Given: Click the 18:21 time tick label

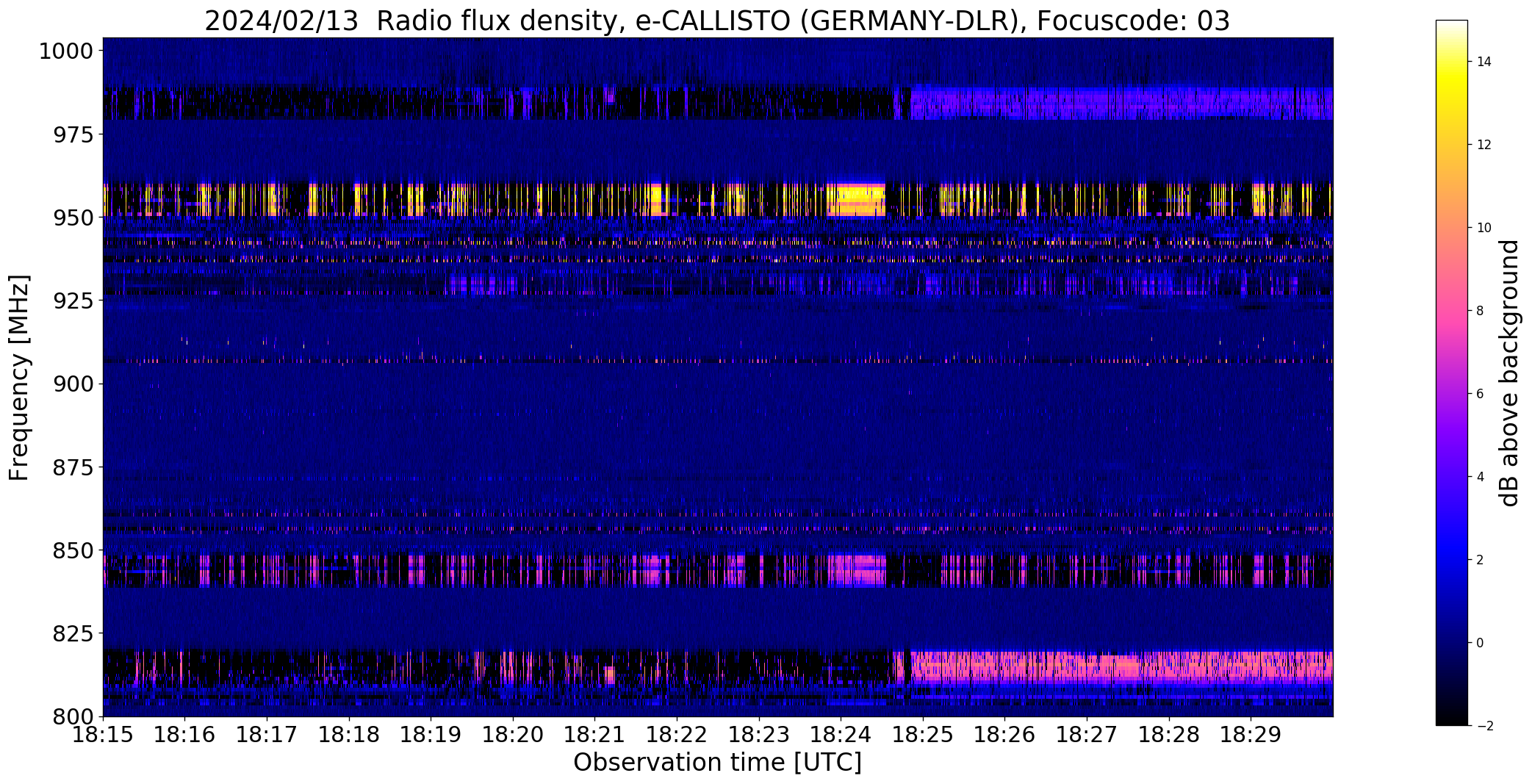Looking at the screenshot, I should (x=595, y=735).
